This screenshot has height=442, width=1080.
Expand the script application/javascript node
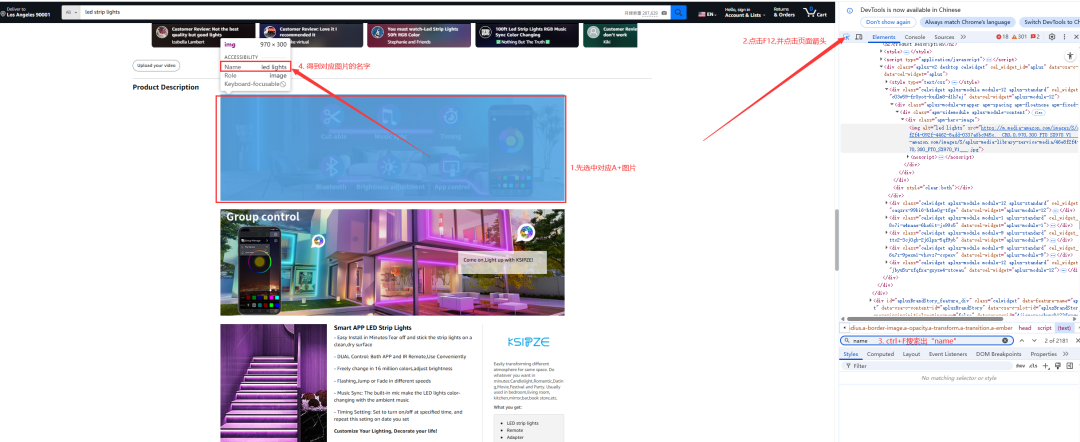[x=882, y=59]
